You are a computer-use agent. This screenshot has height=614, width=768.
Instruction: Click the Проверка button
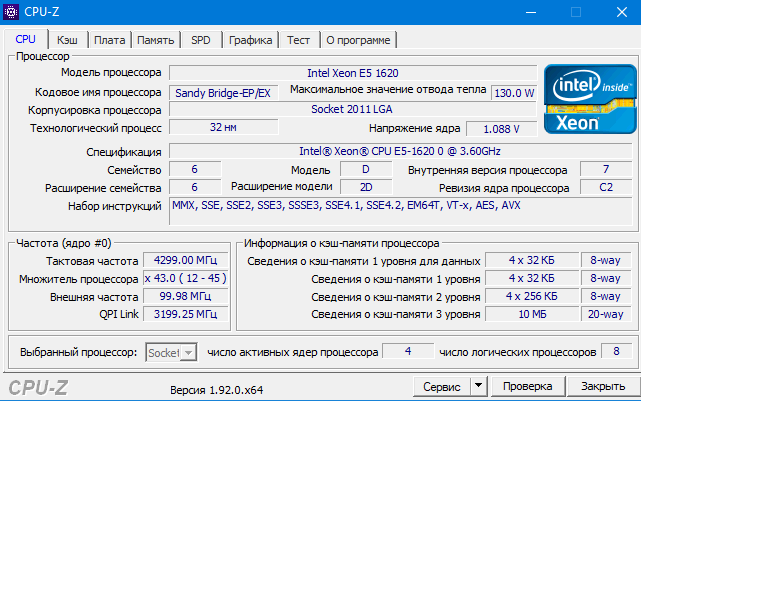tap(528, 386)
